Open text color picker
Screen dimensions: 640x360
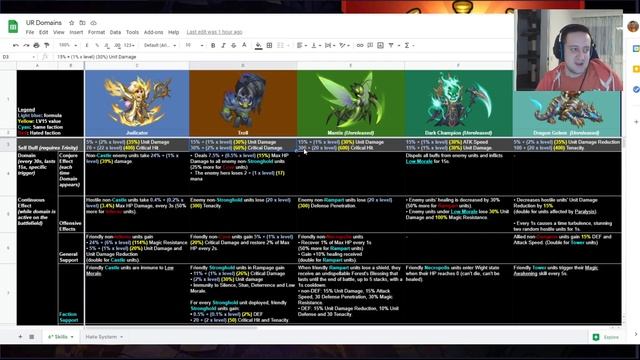244,45
